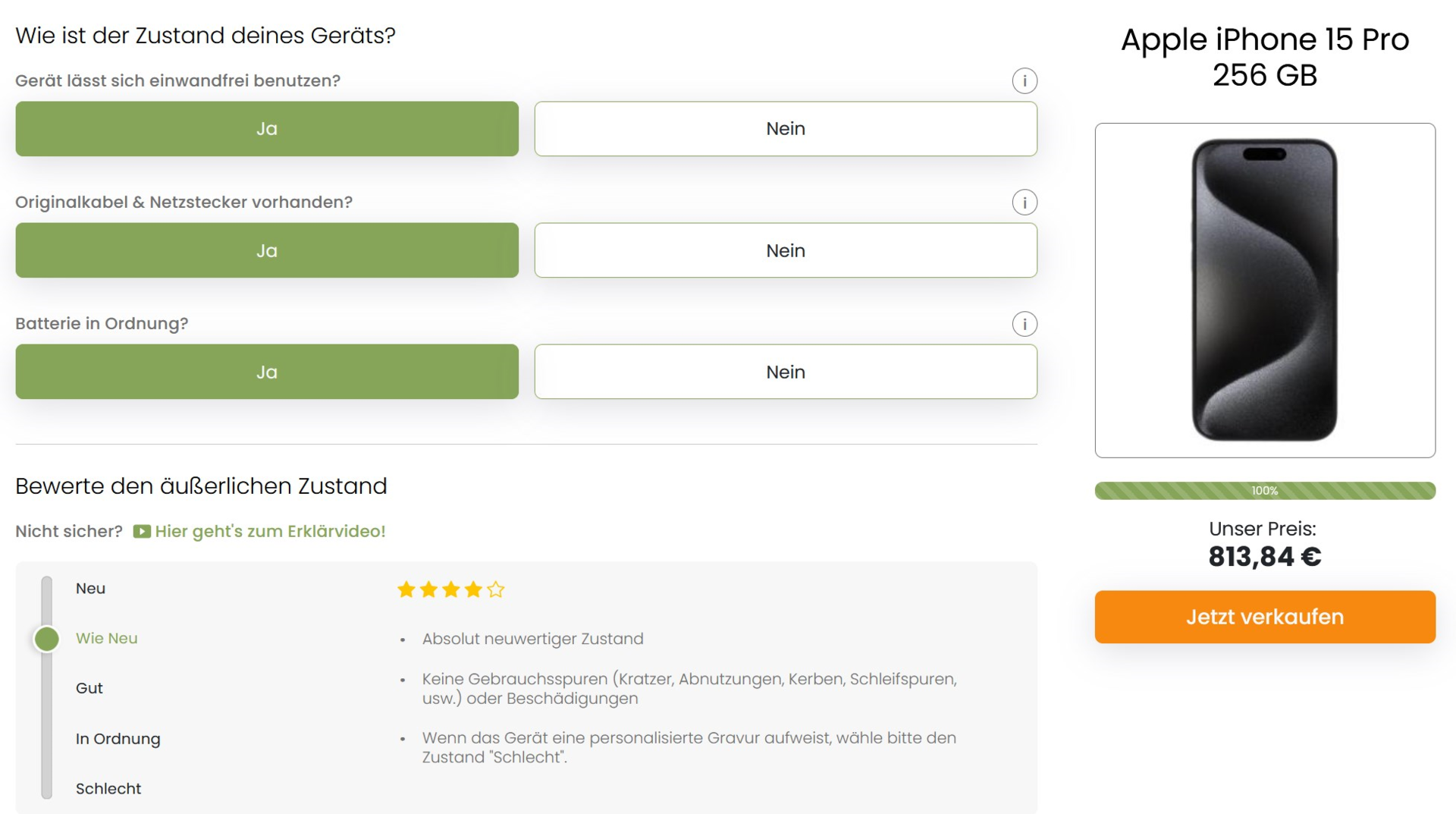Click the iPhone 15 Pro product image
1456x814 pixels.
[1264, 290]
